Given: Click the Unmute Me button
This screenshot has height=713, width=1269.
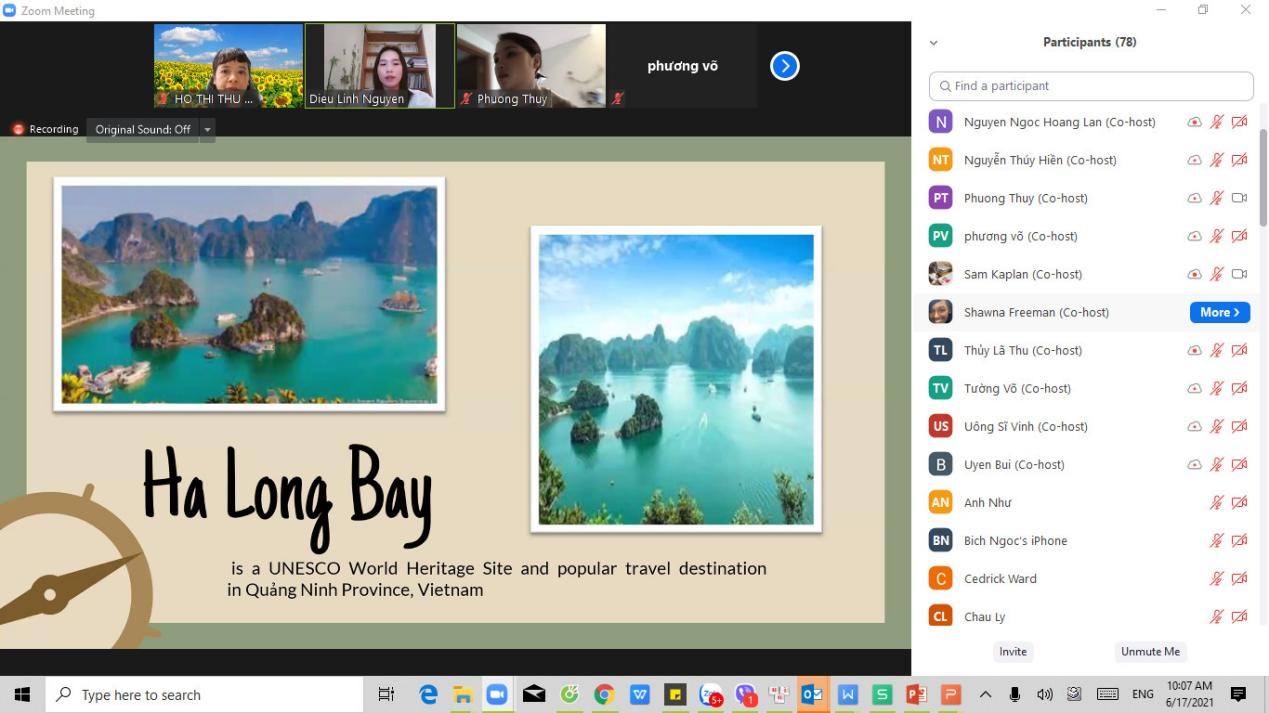Looking at the screenshot, I should [1150, 652].
